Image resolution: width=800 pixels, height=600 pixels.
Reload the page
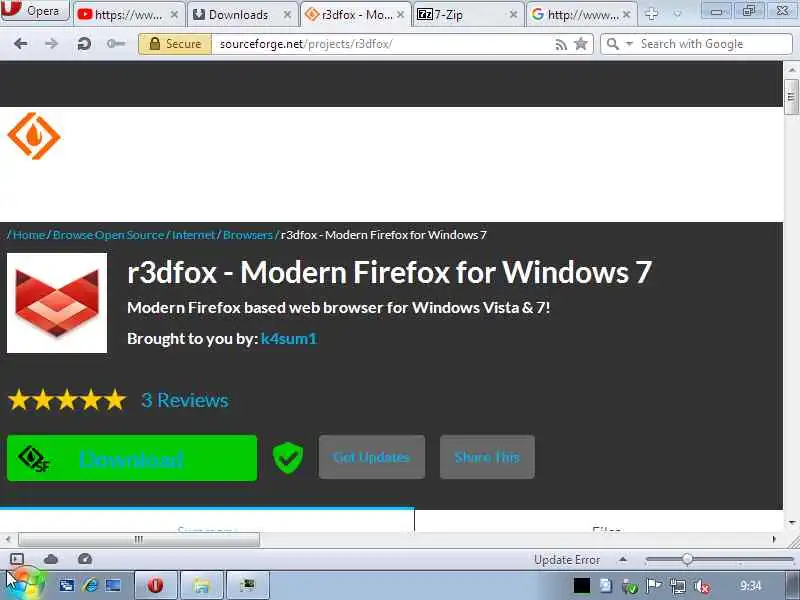[84, 44]
